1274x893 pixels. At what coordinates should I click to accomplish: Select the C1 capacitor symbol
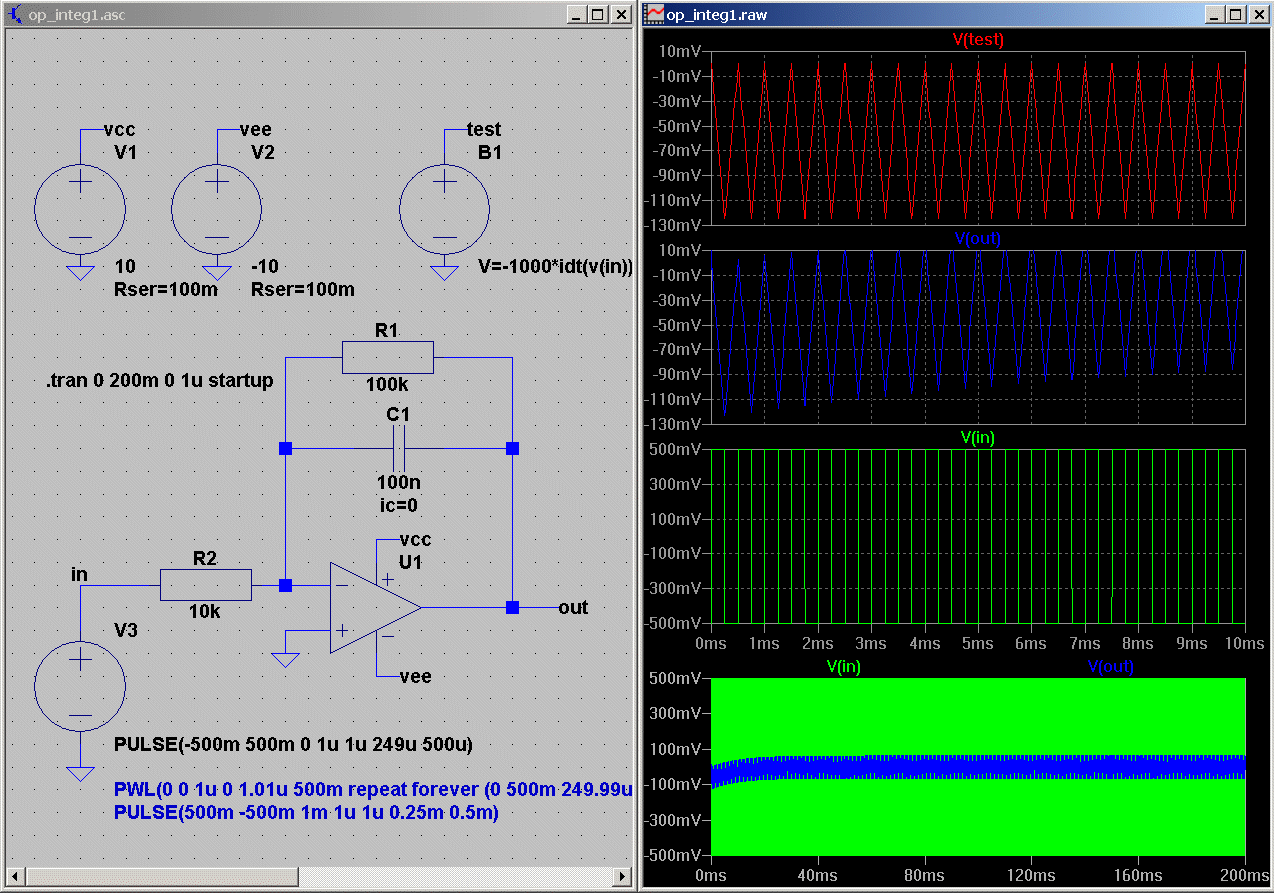pyautogui.click(x=398, y=449)
